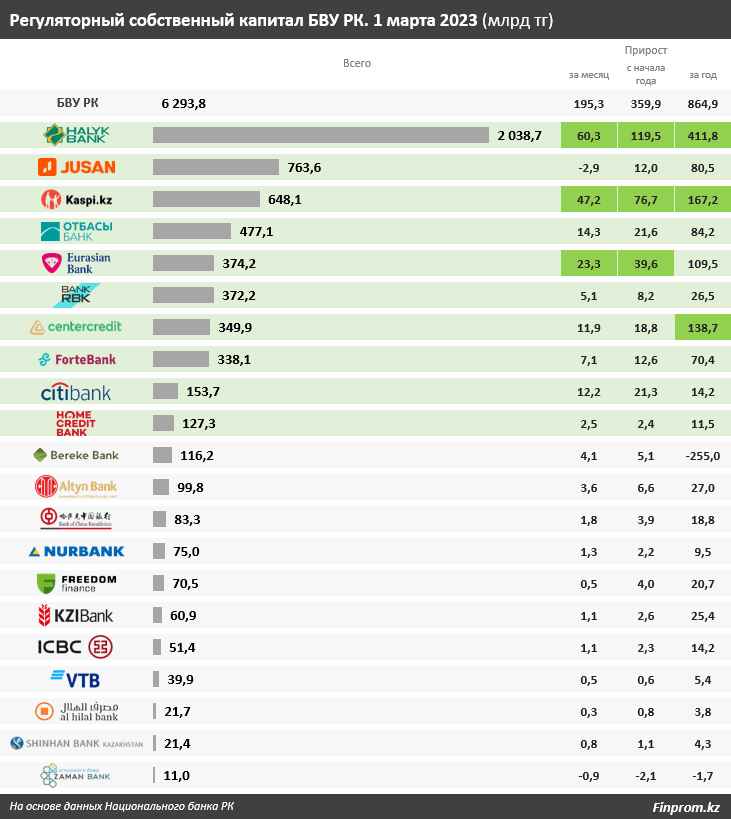Click the citibank logo
This screenshot has height=819, width=731.
[76, 392]
